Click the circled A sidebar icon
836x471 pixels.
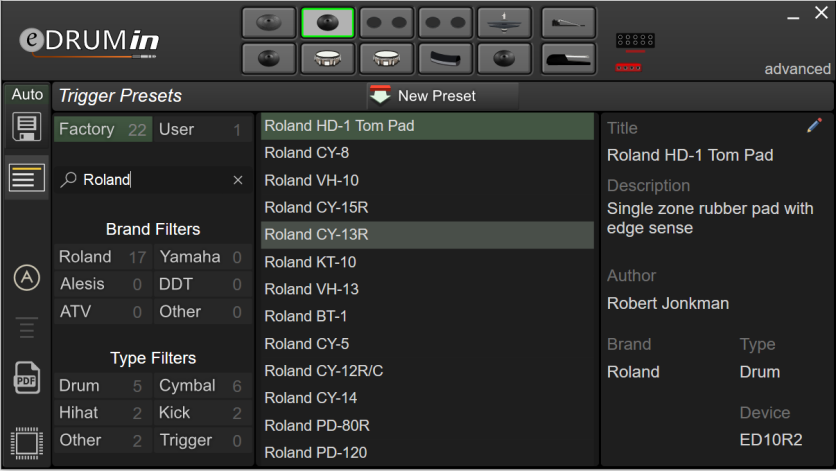[x=27, y=277]
